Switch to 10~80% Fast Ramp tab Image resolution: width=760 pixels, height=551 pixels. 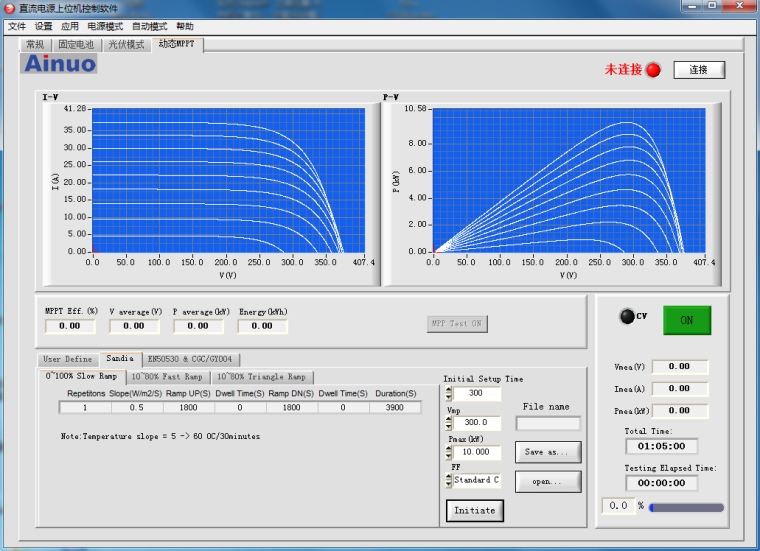167,377
